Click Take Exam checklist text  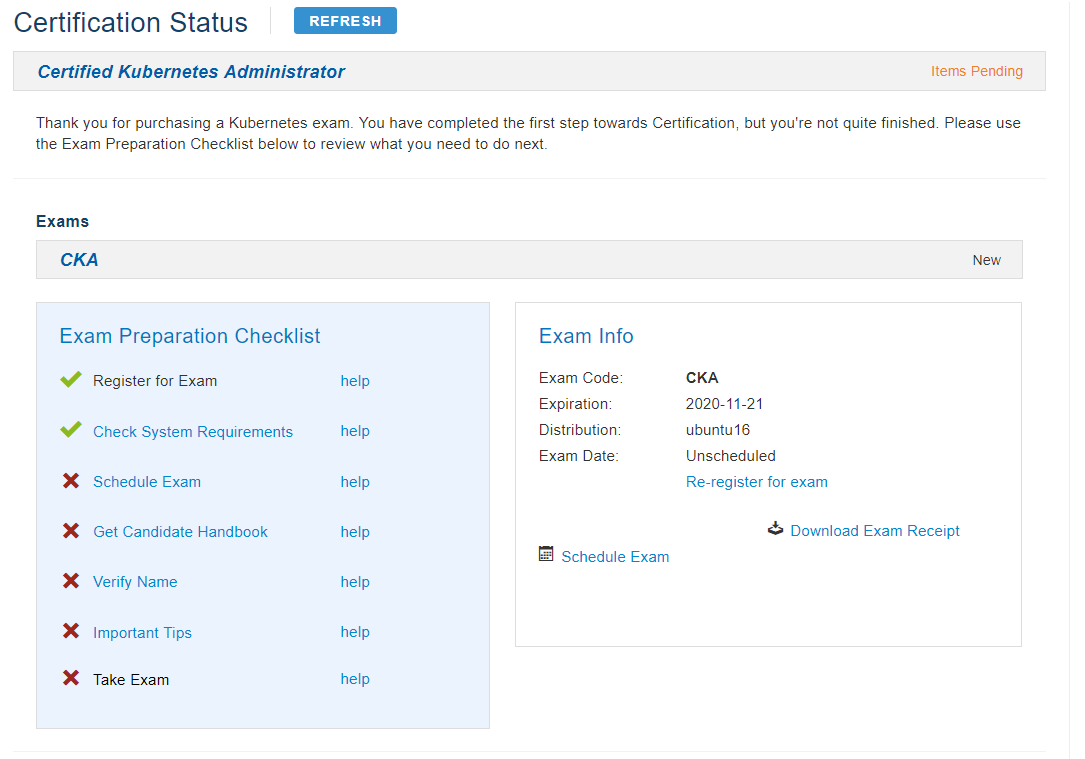point(131,679)
